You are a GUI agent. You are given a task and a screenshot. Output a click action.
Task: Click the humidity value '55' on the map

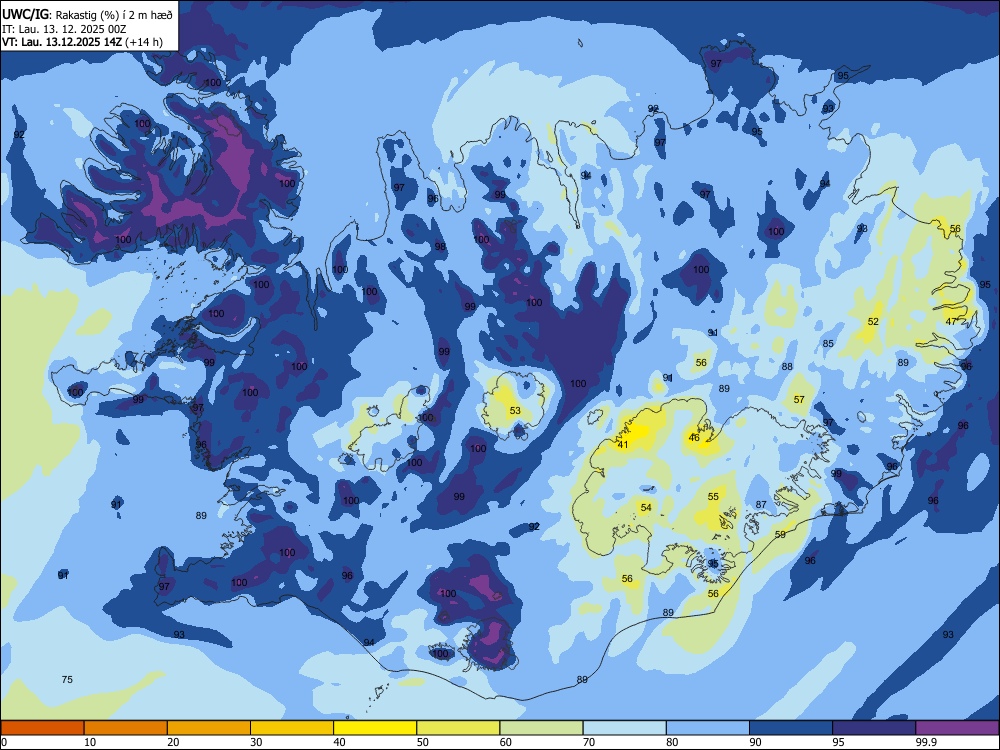pos(713,496)
